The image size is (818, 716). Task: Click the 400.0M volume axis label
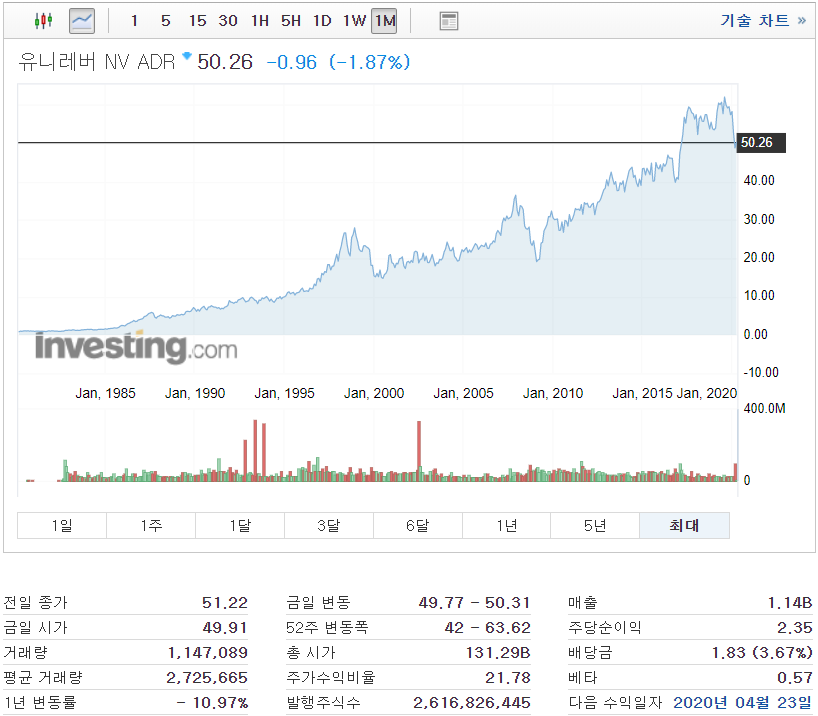coord(764,408)
